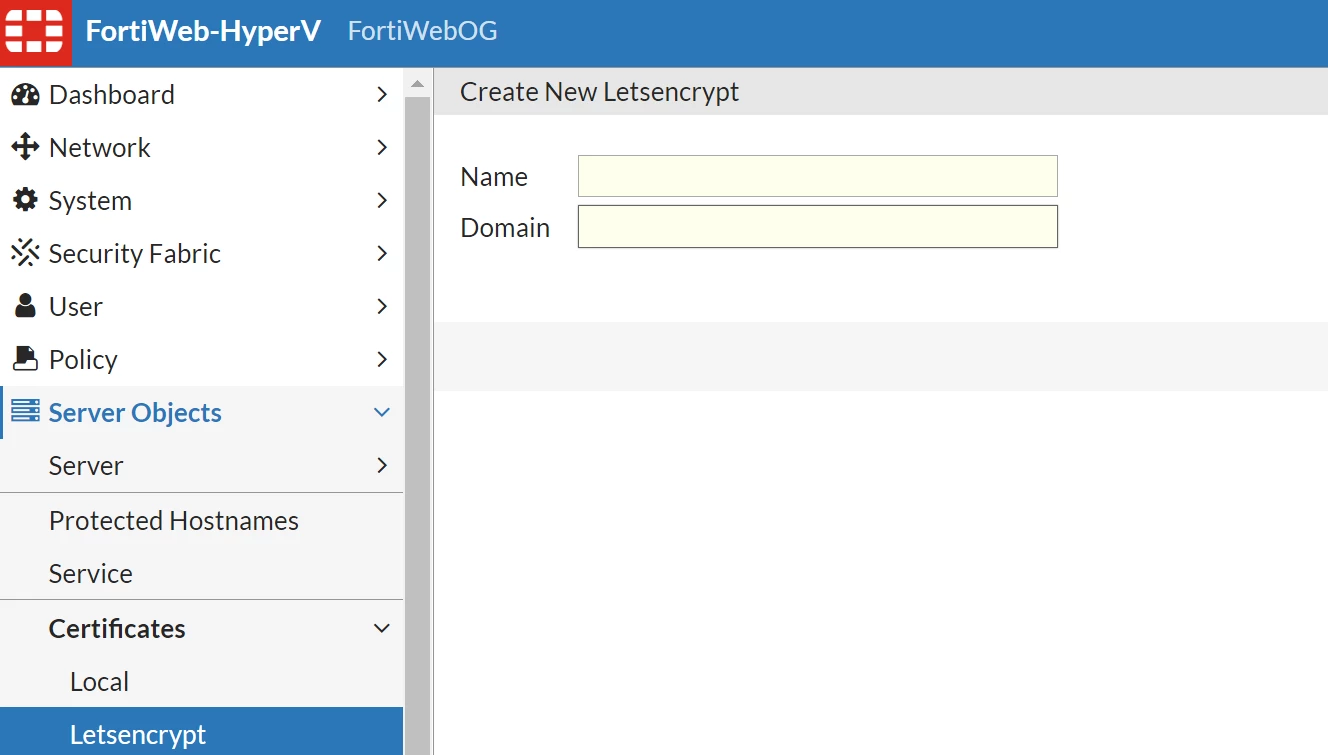Expand the Security Fabric chevron

tap(381, 254)
